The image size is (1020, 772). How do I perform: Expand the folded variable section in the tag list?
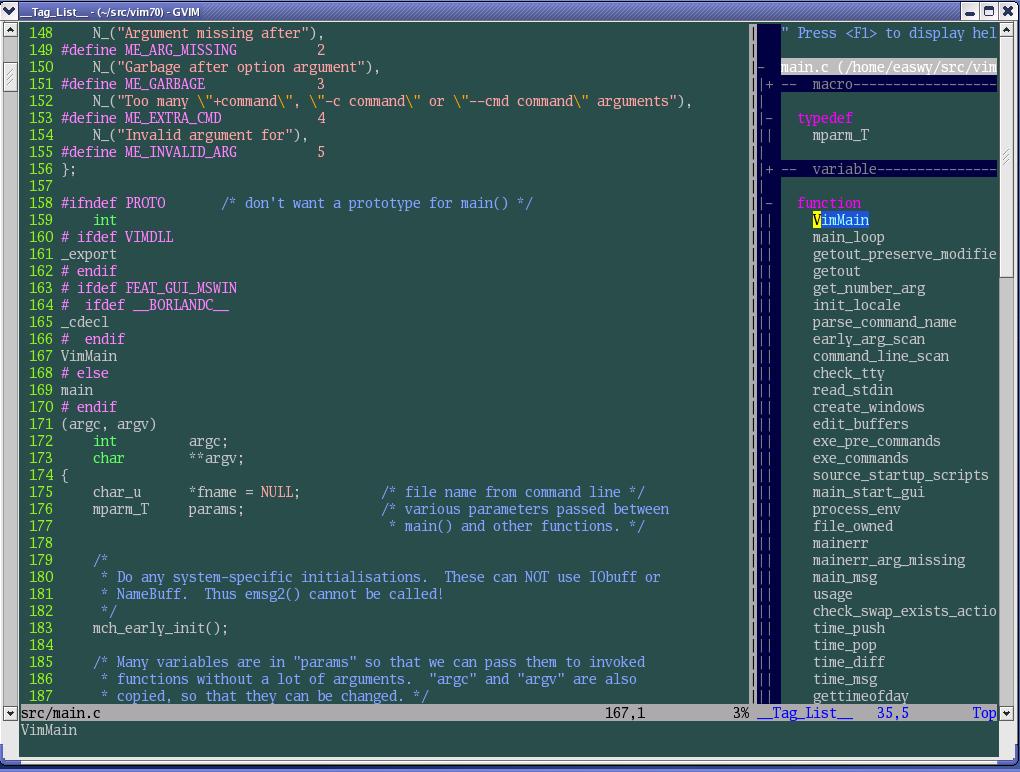click(x=770, y=169)
